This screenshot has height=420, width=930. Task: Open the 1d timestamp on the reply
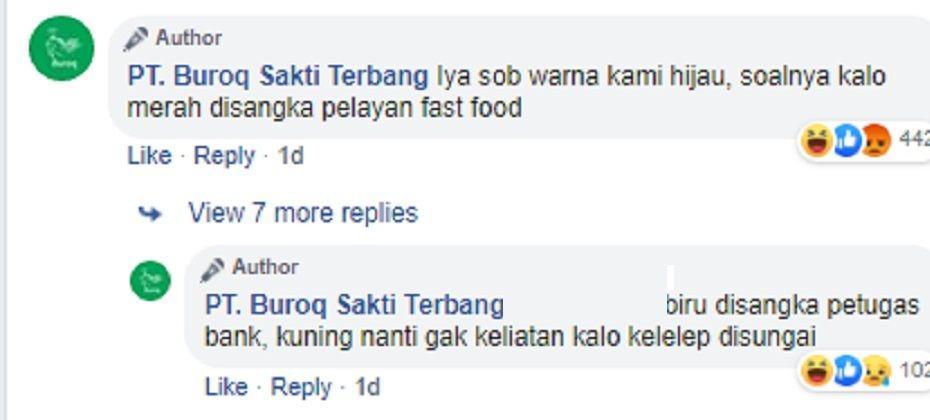pyautogui.click(x=367, y=387)
